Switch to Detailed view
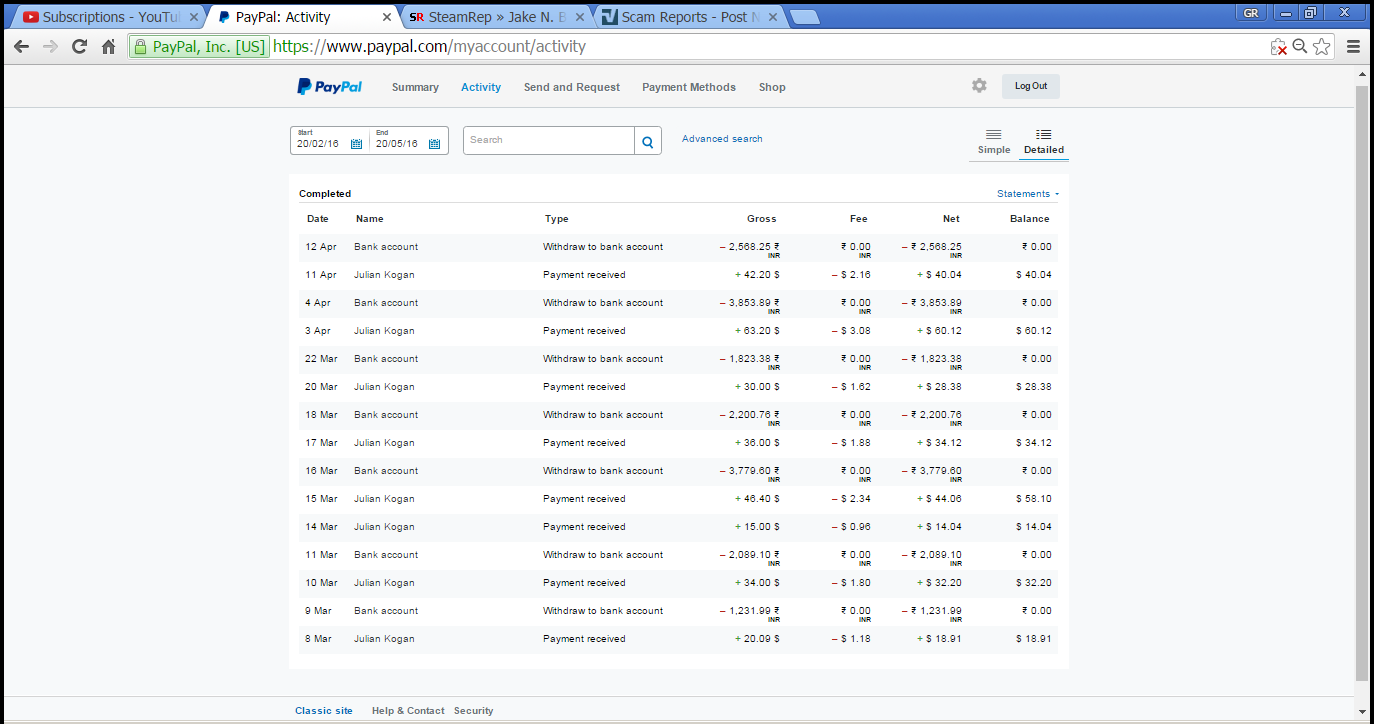This screenshot has height=724, width=1374. tap(1043, 141)
